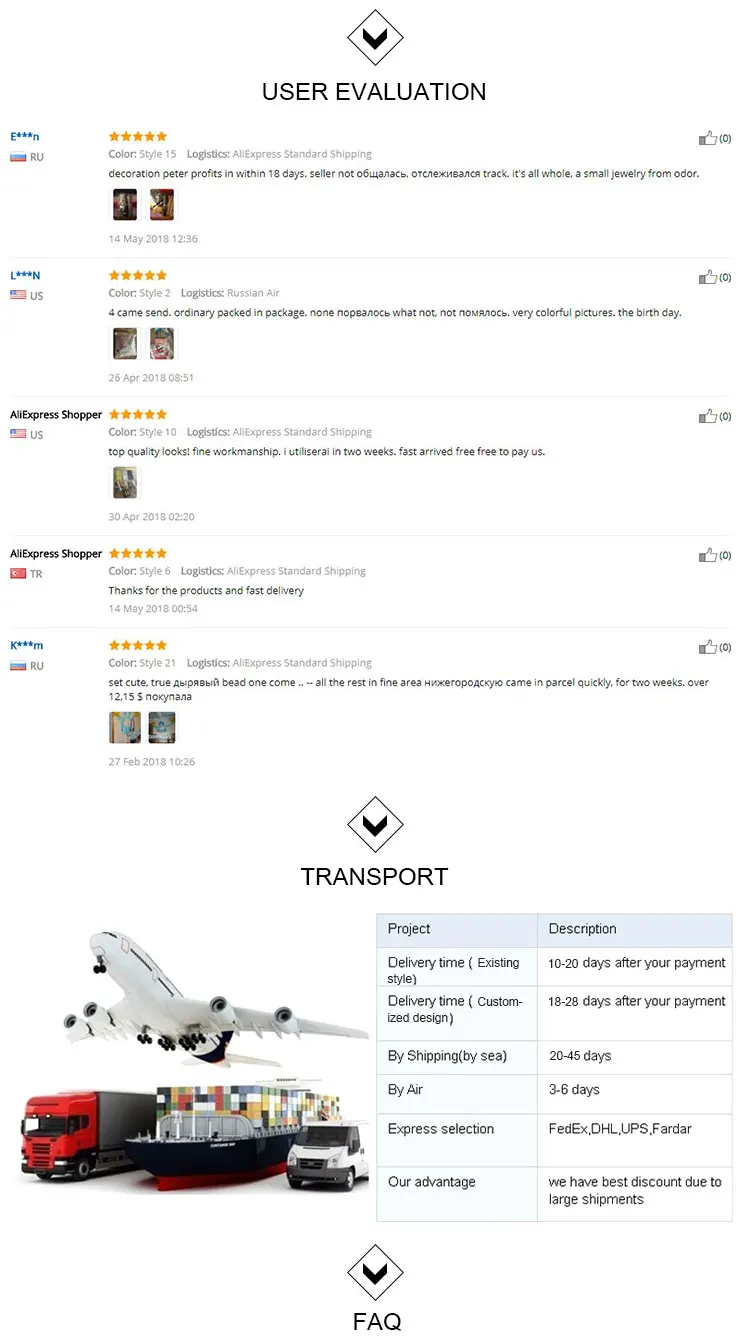Click the K***m reviewer name
The width and height of the screenshot is (750, 1336).
27,645
